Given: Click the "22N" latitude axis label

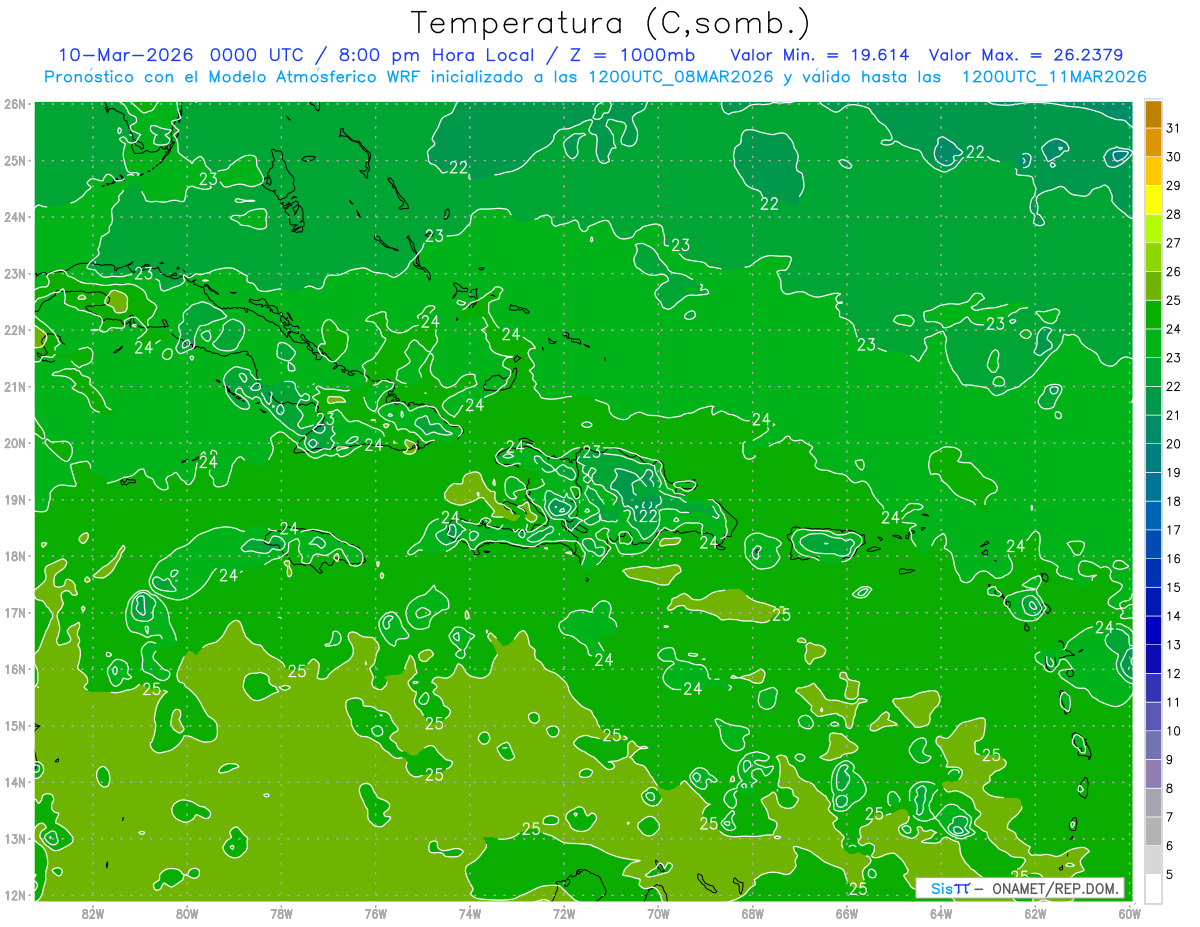Looking at the screenshot, I should [x=16, y=330].
